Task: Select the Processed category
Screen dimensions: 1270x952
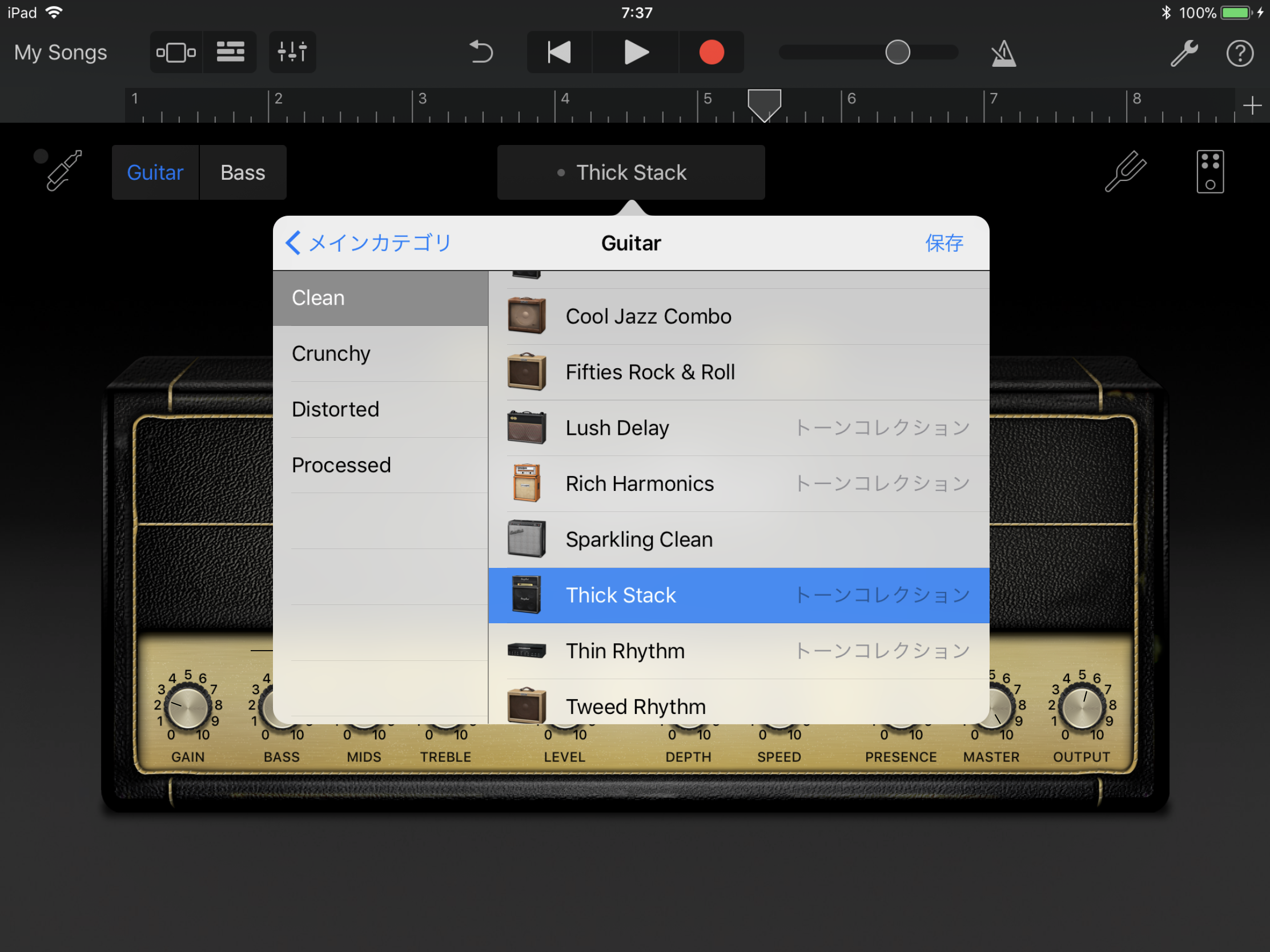Action: [x=380, y=465]
